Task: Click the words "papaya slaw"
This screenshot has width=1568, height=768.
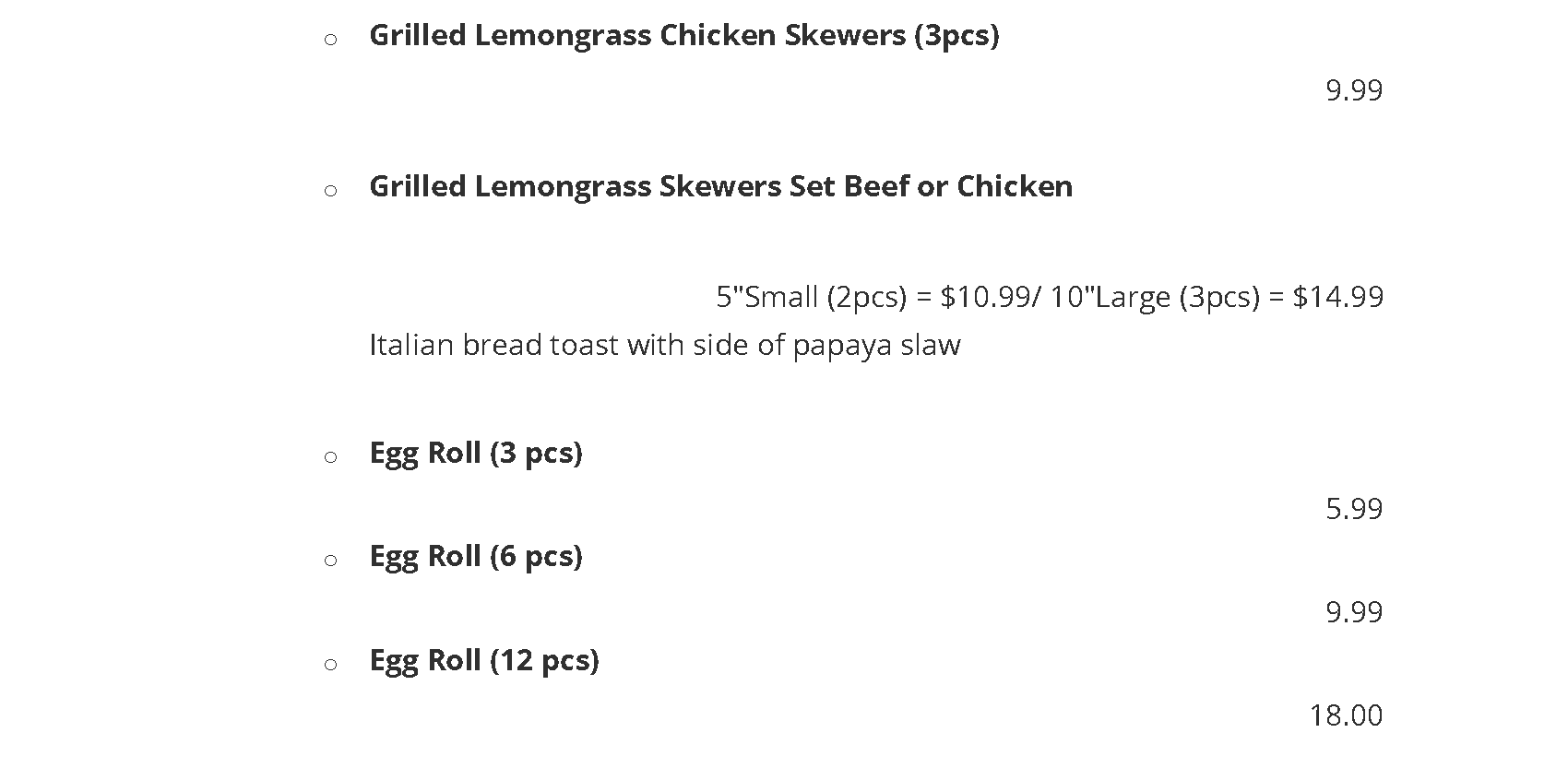Action: tap(876, 345)
